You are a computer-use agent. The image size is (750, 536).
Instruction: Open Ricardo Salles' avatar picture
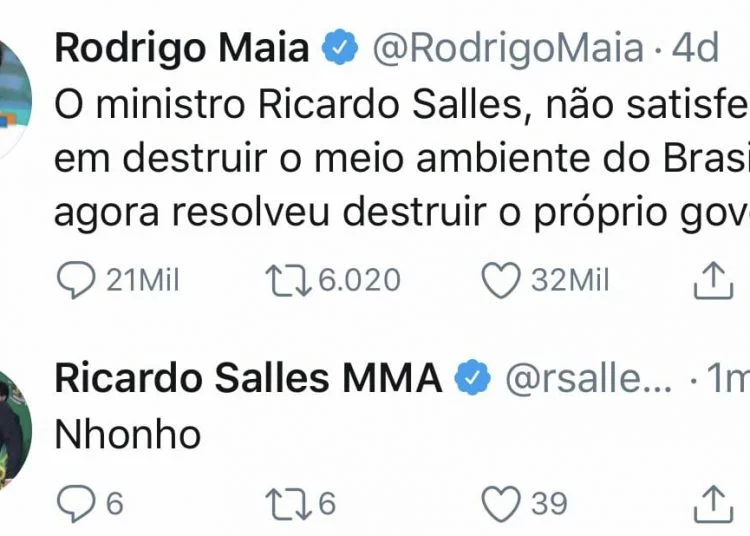[13, 429]
